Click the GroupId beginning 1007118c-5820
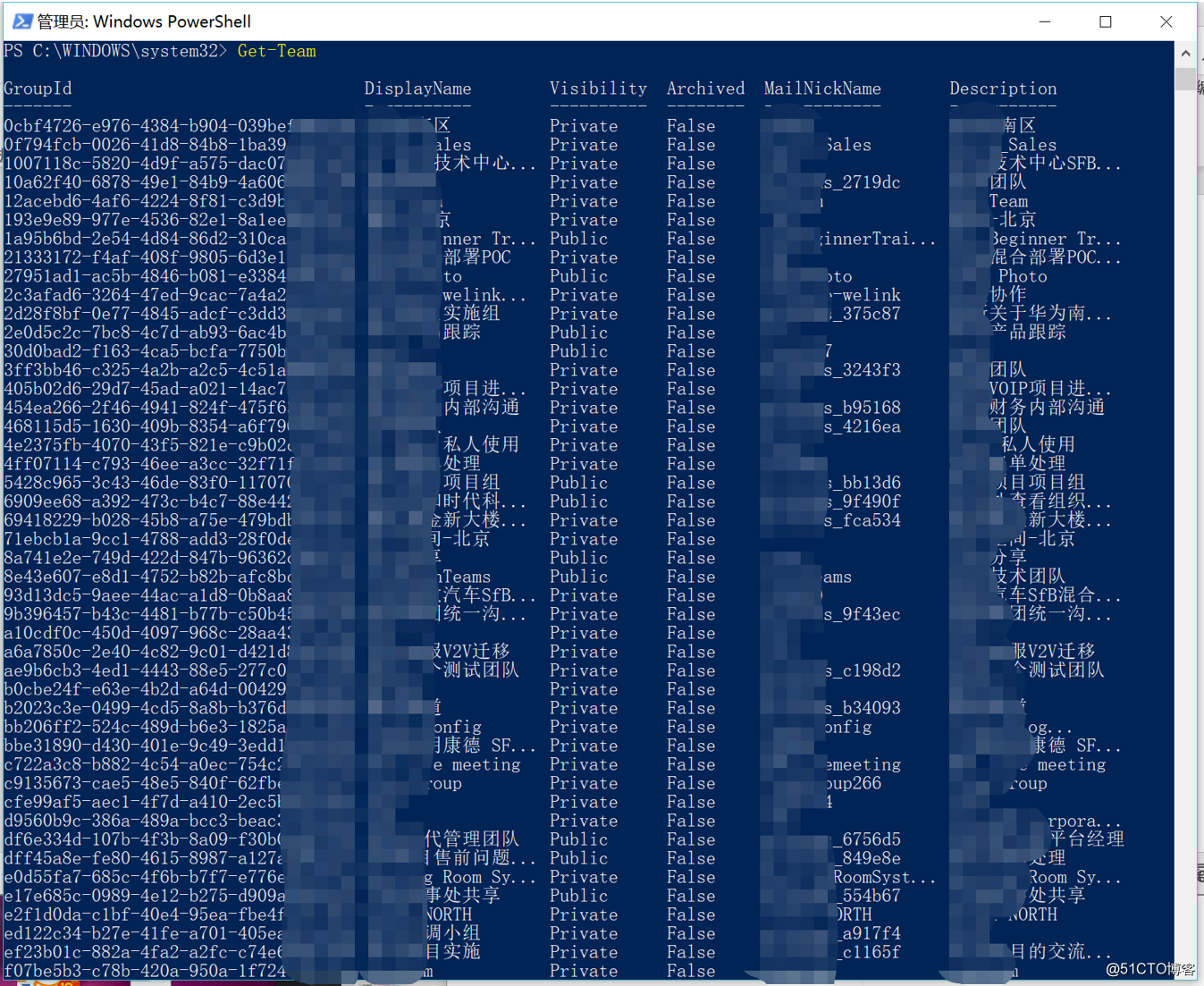 coord(145,164)
